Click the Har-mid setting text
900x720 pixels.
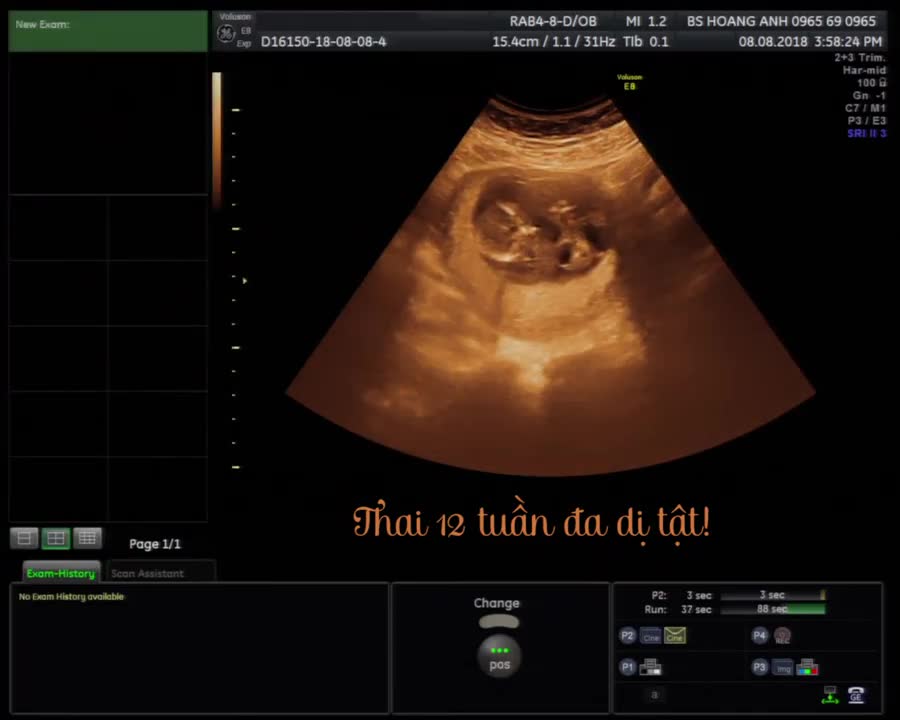(x=864, y=70)
